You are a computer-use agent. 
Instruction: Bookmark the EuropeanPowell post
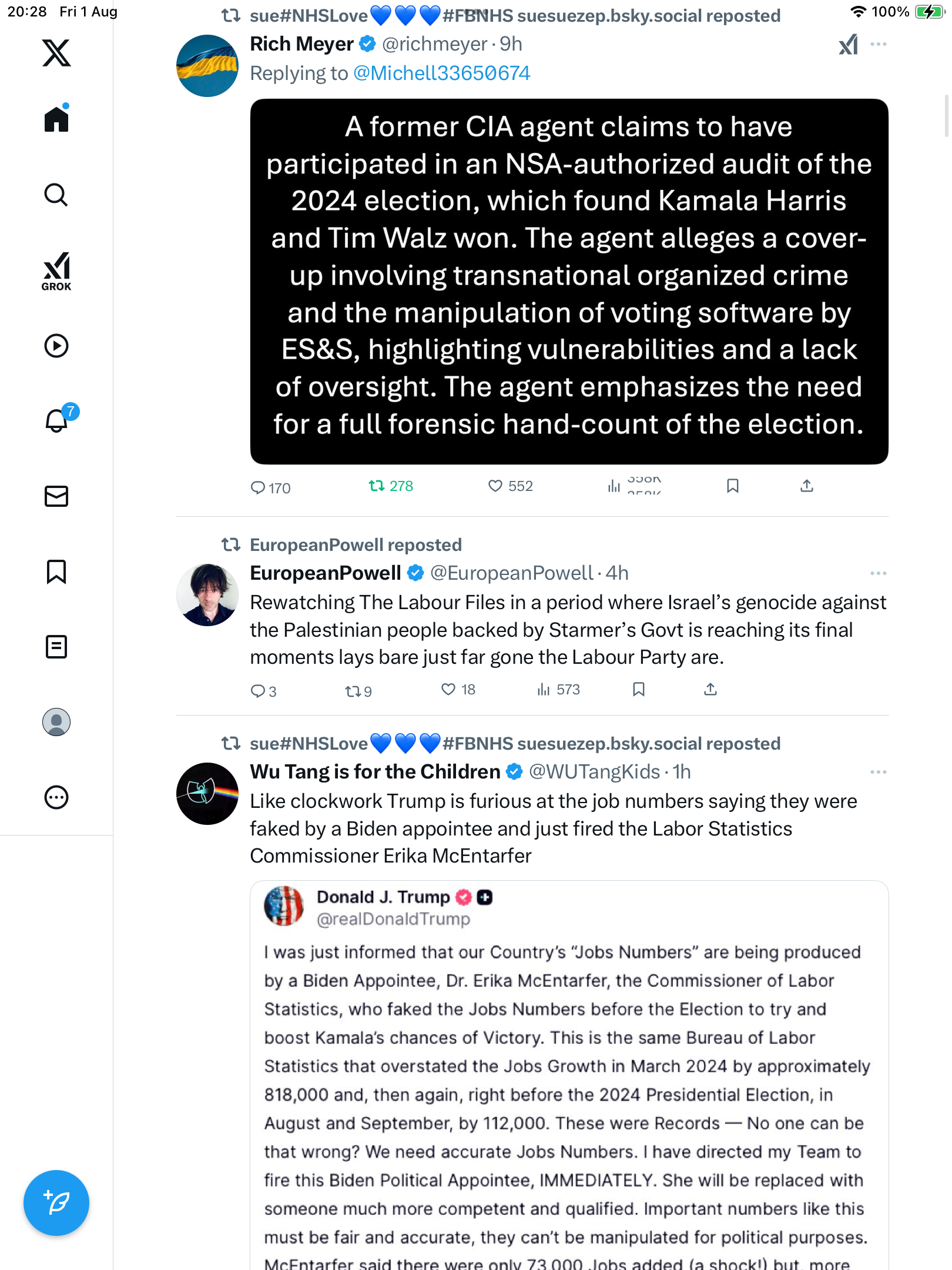pyautogui.click(x=639, y=690)
